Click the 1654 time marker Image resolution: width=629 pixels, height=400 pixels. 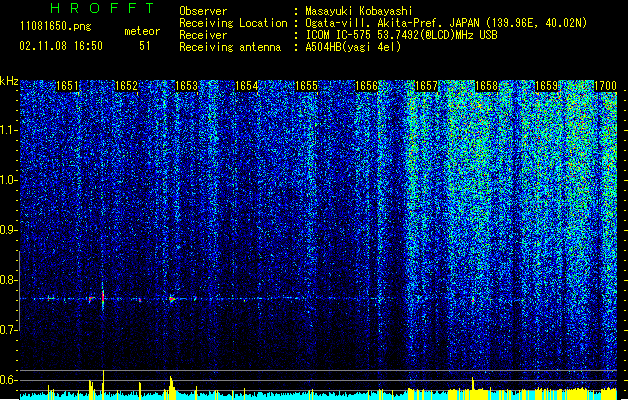click(246, 86)
